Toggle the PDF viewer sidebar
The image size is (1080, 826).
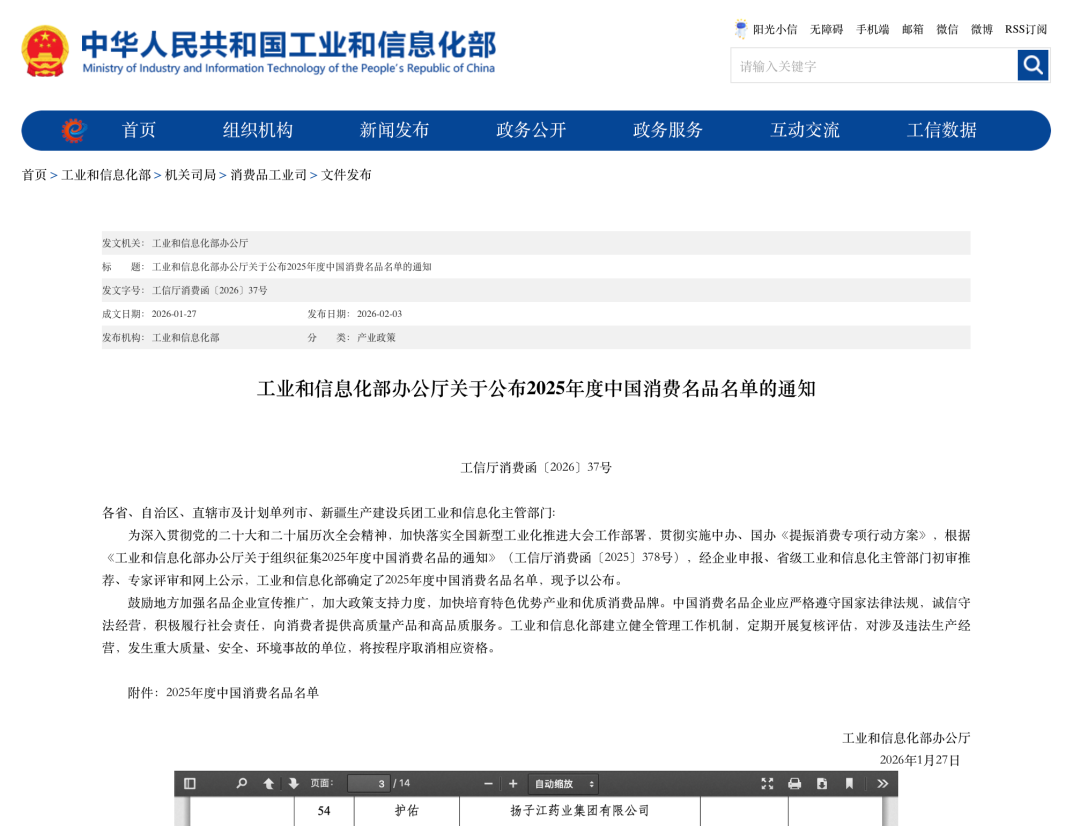pos(190,784)
